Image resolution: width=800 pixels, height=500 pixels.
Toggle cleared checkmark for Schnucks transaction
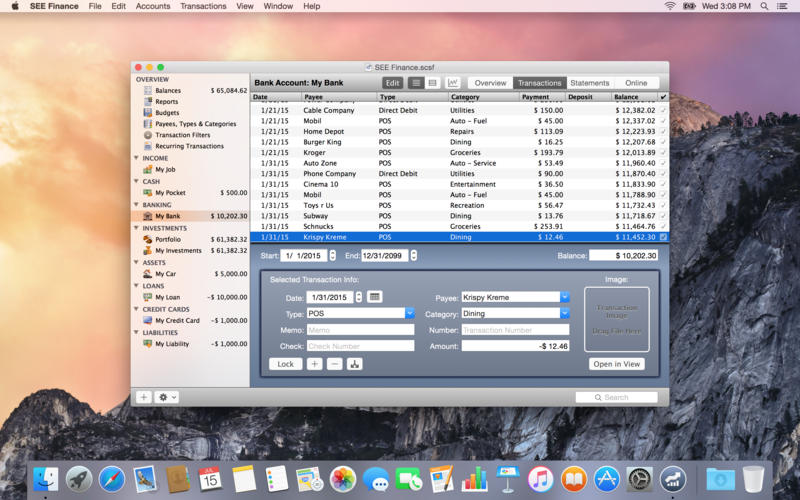[x=663, y=227]
